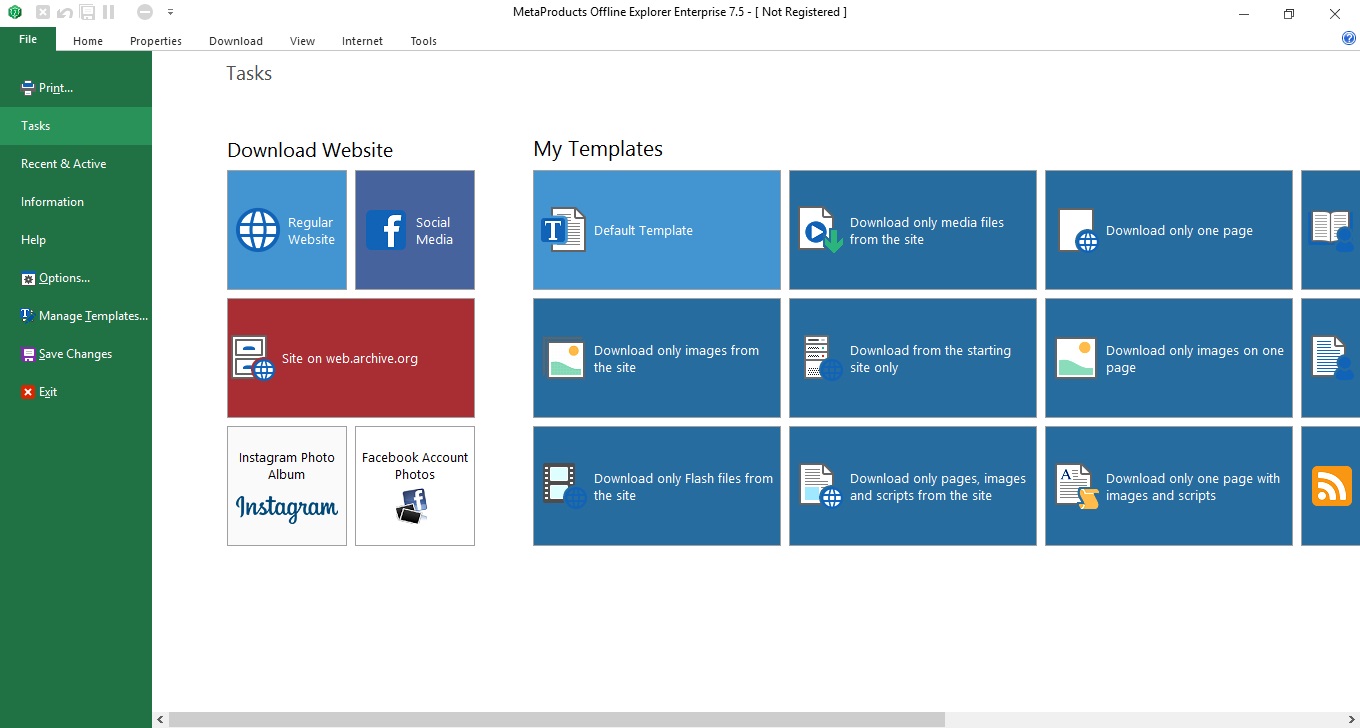Image resolution: width=1360 pixels, height=728 pixels.
Task: Select Download from the starting site only
Action: (913, 358)
